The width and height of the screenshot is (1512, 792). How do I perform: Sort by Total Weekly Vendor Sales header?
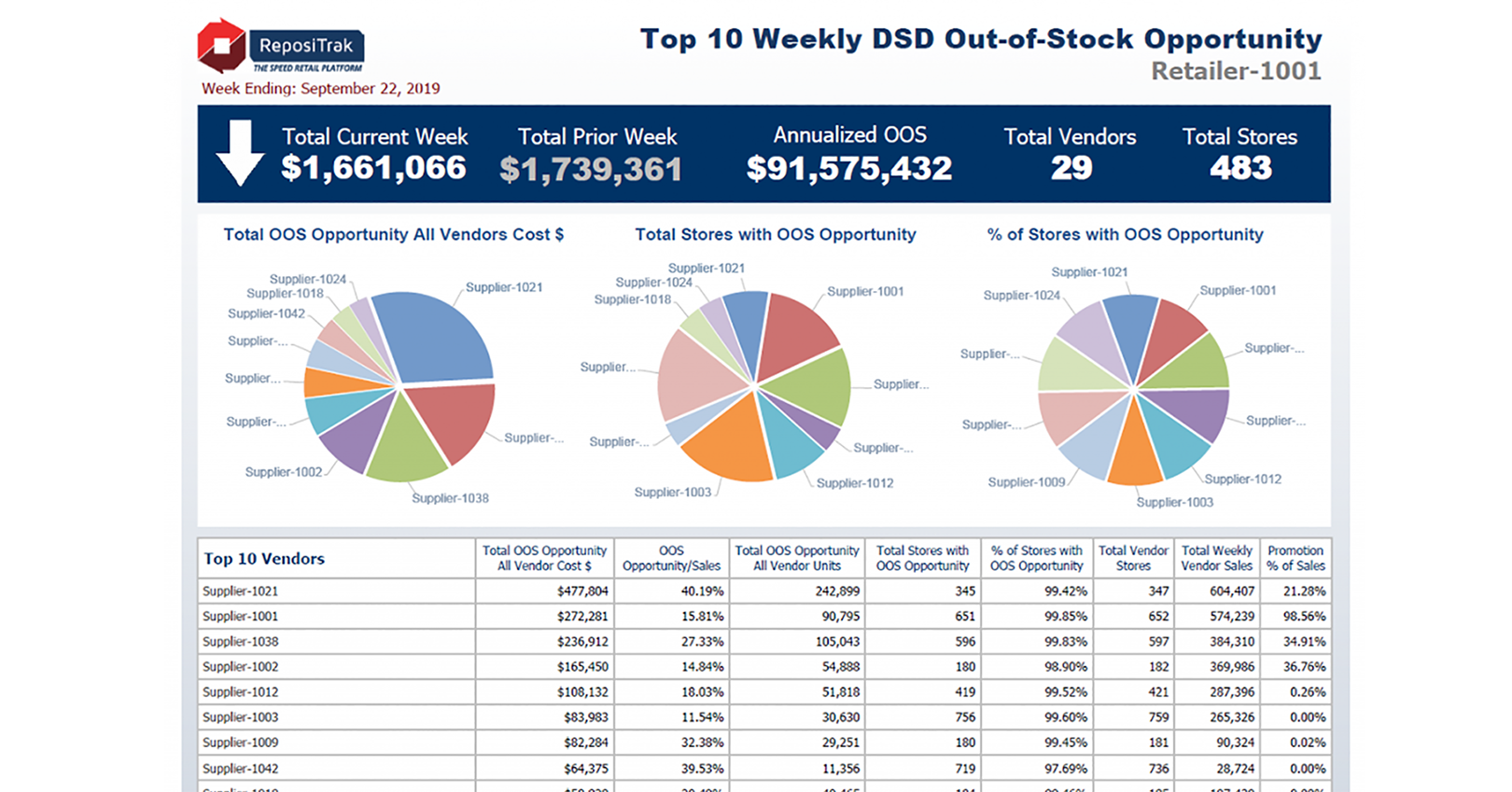coord(1216,558)
